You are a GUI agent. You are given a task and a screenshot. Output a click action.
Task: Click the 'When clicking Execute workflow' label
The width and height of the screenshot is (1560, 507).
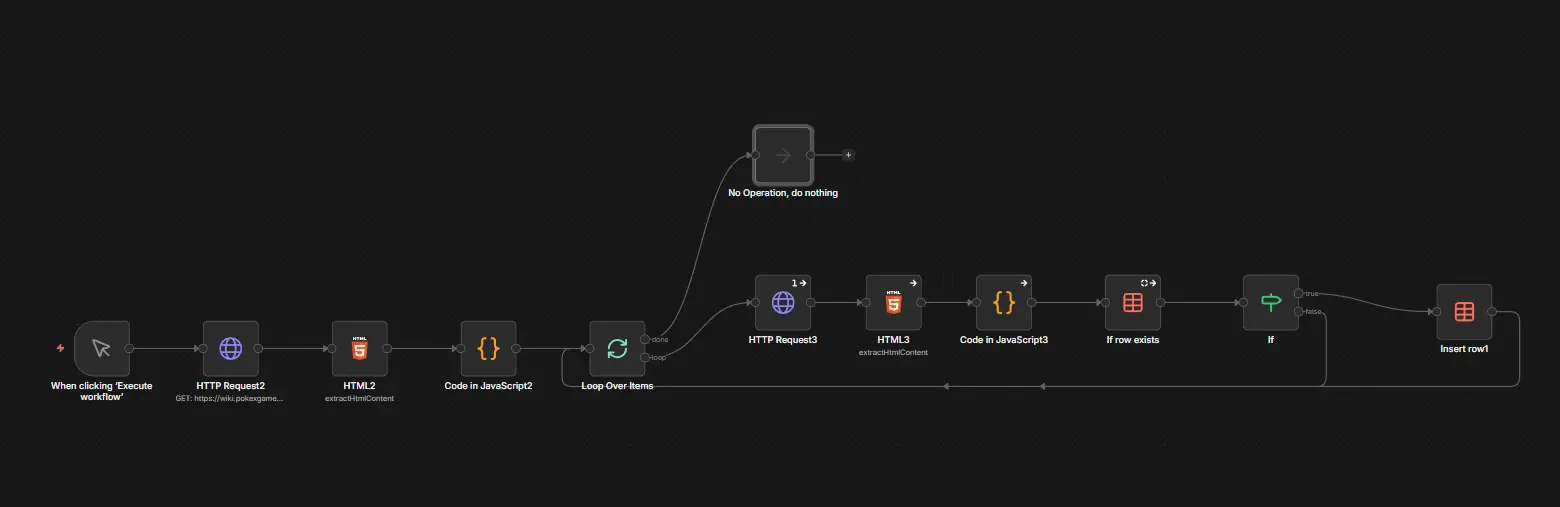pyautogui.click(x=101, y=391)
